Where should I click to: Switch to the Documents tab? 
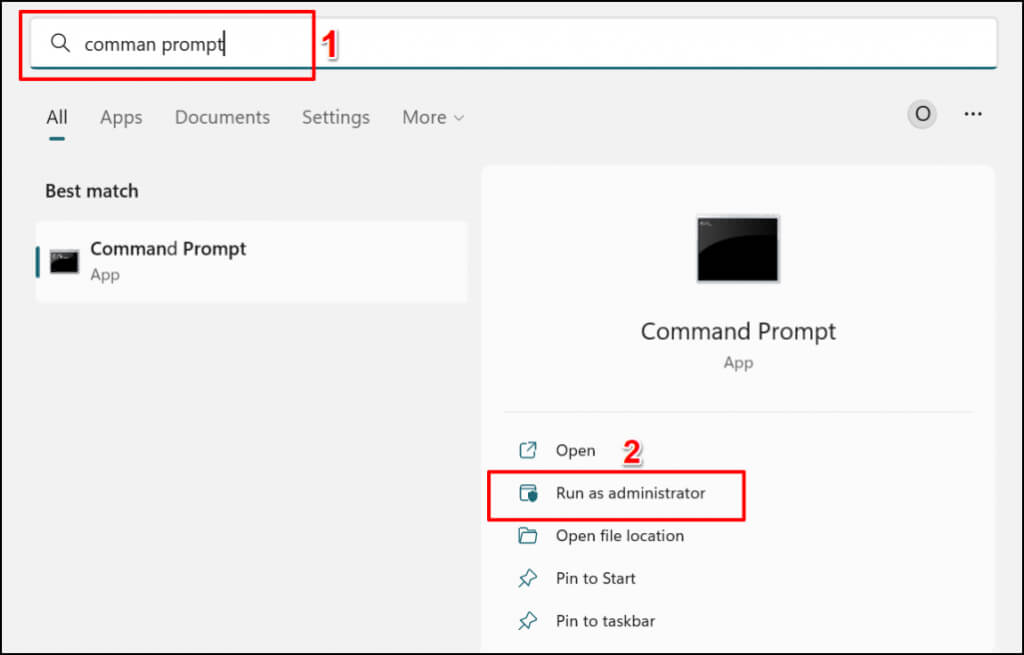222,117
